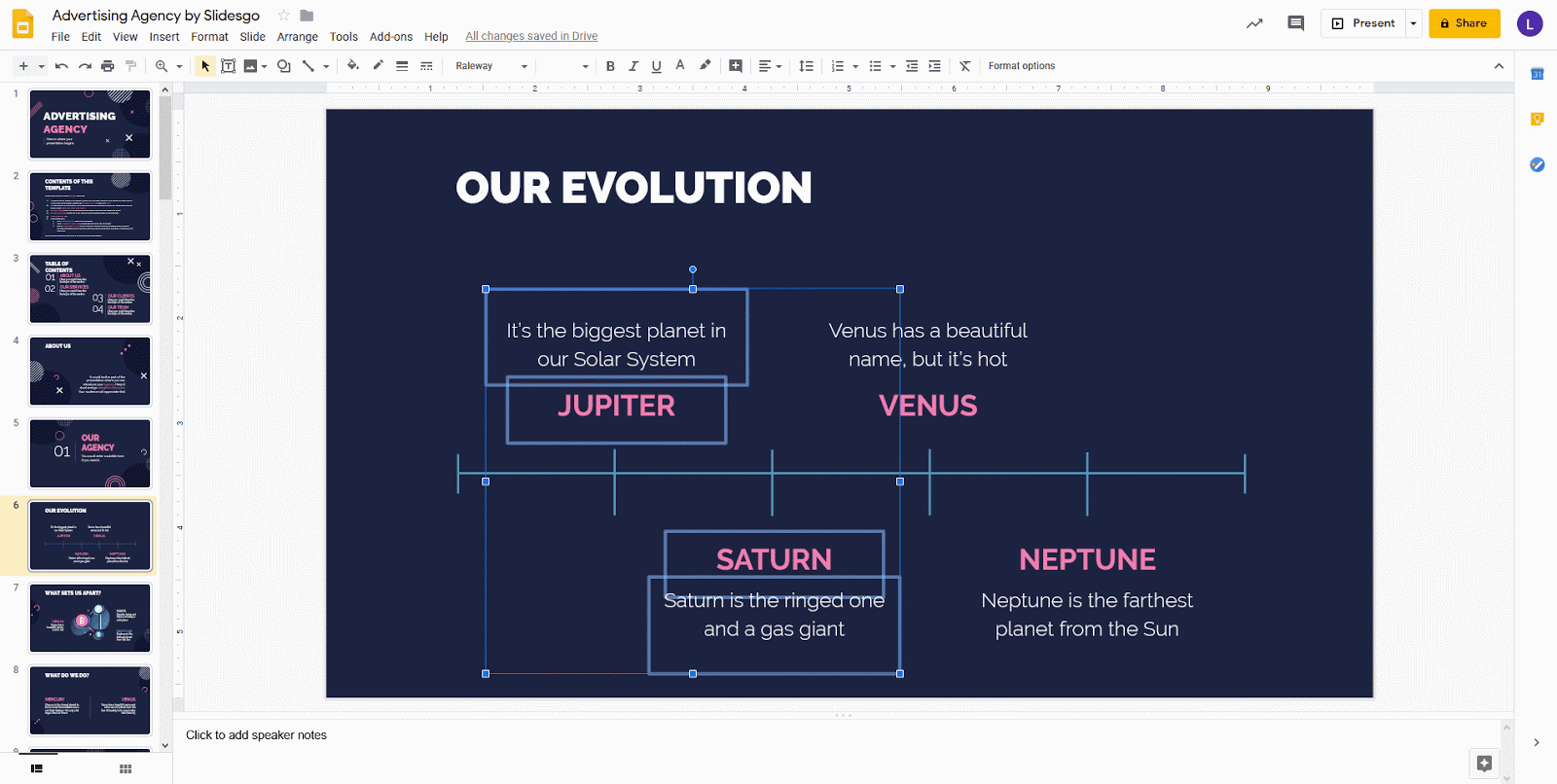Open the fill color bucket

pos(353,66)
